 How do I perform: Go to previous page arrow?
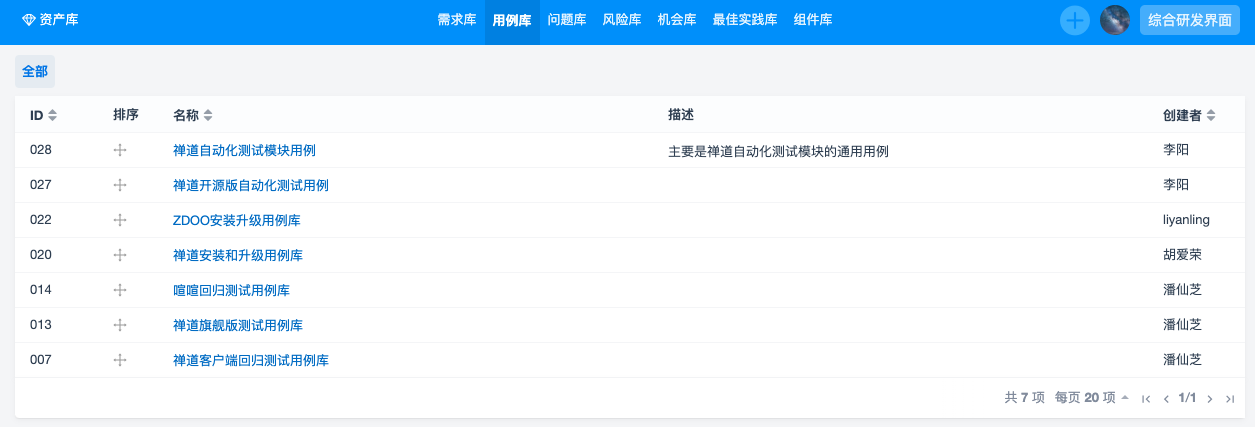(1166, 398)
